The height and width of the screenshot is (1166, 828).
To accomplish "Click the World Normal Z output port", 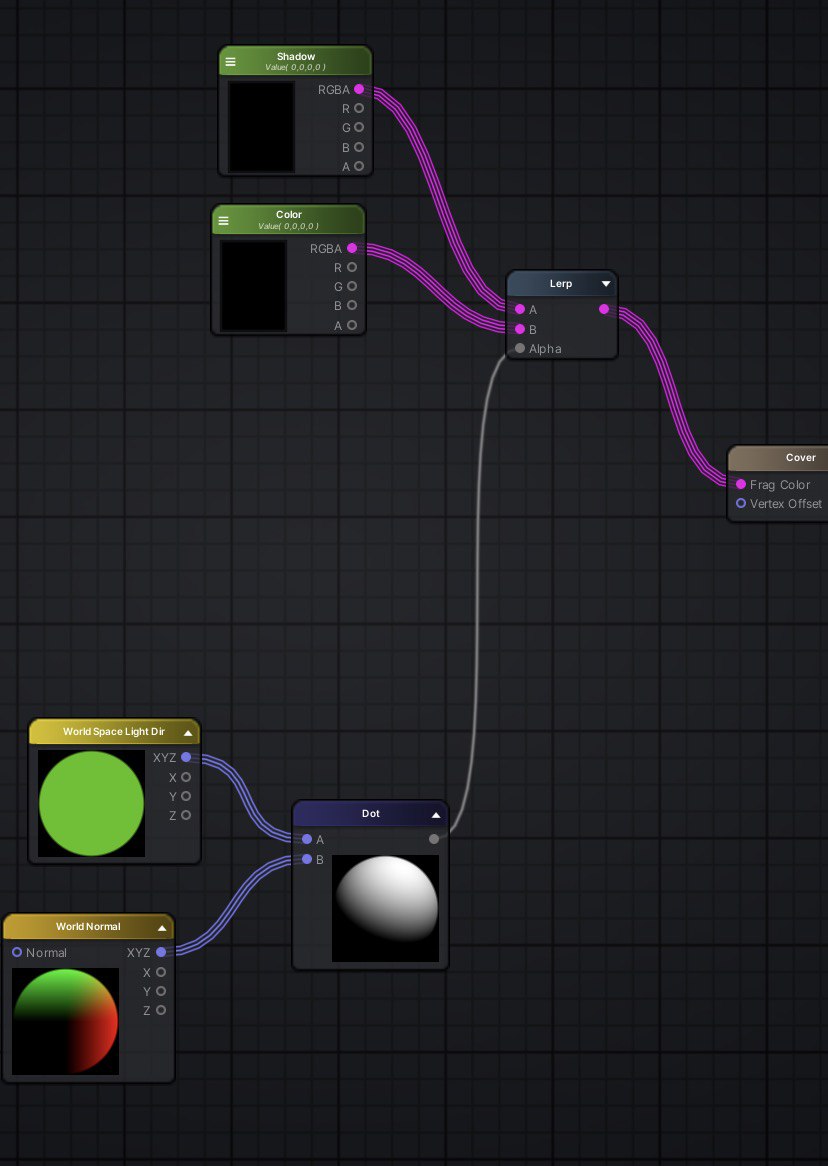I will (x=161, y=1011).
